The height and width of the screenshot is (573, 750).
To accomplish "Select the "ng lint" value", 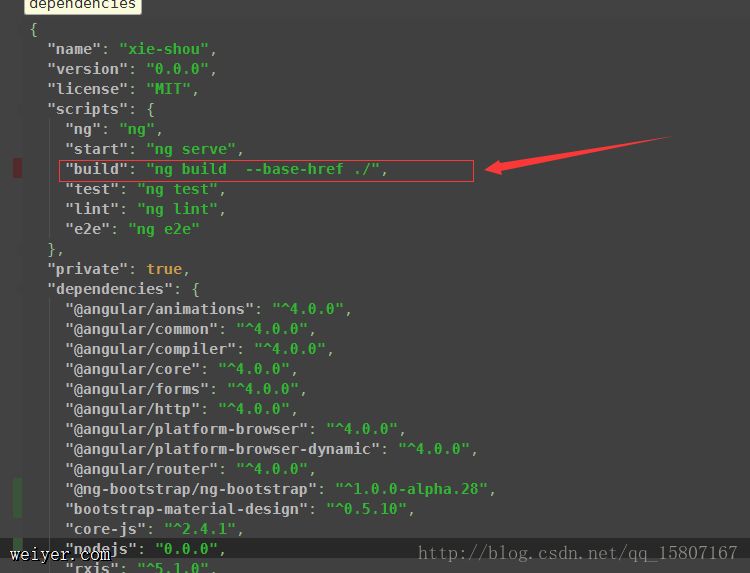I will pos(177,209).
